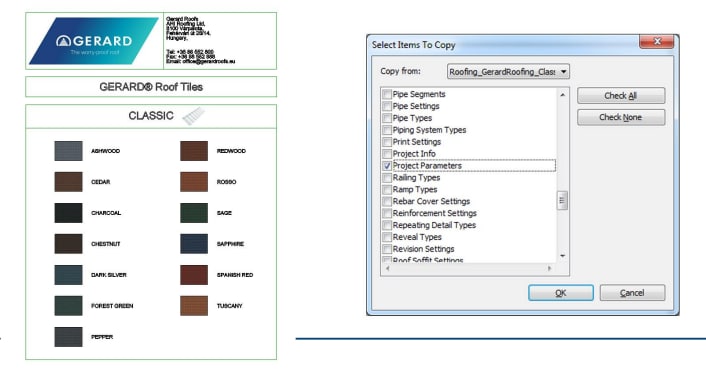706x391 pixels.
Task: Check the Ramp Types checkbox
Action: click(387, 190)
